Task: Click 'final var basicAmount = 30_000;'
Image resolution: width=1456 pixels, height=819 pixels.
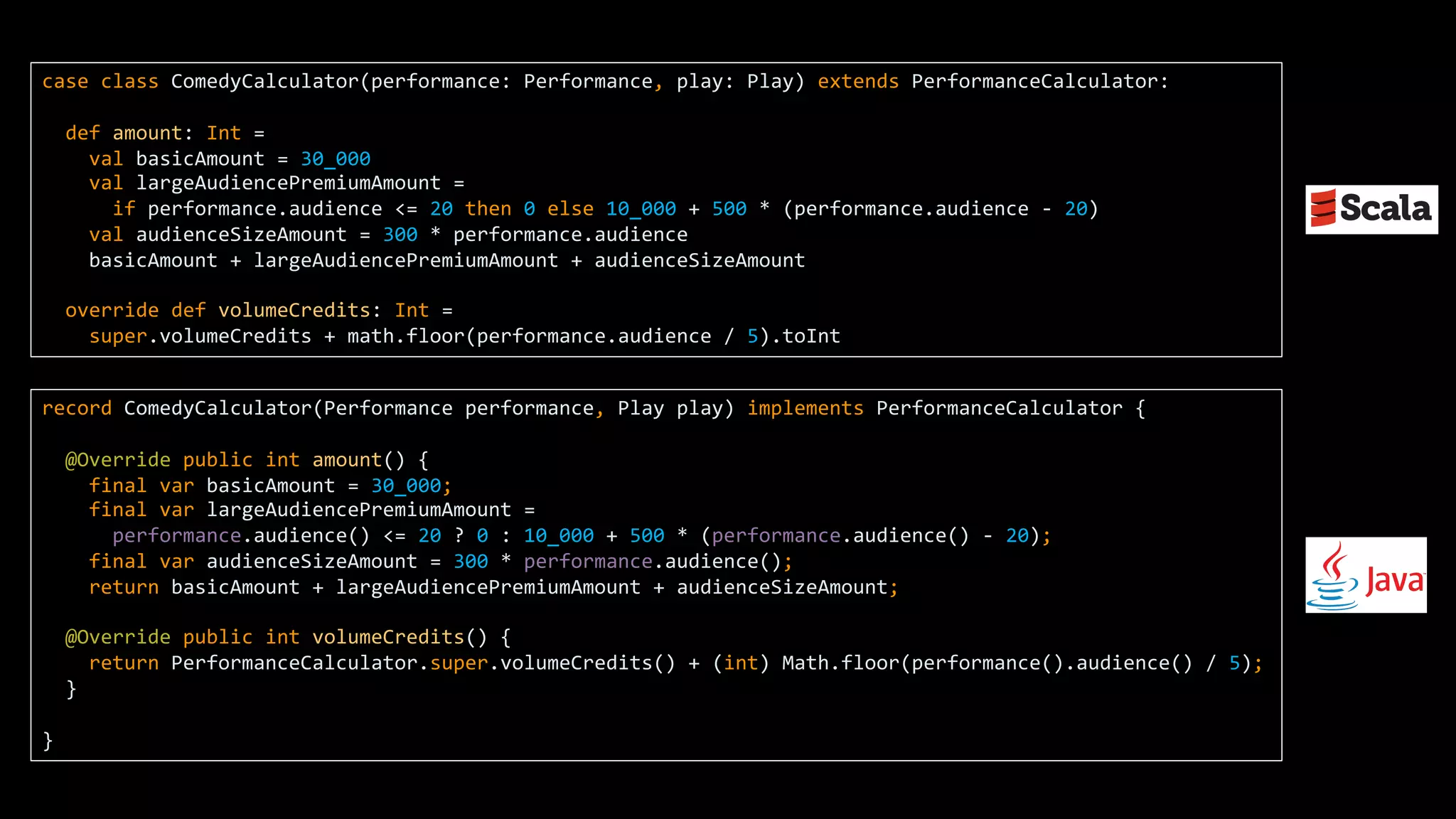Action: (x=270, y=486)
